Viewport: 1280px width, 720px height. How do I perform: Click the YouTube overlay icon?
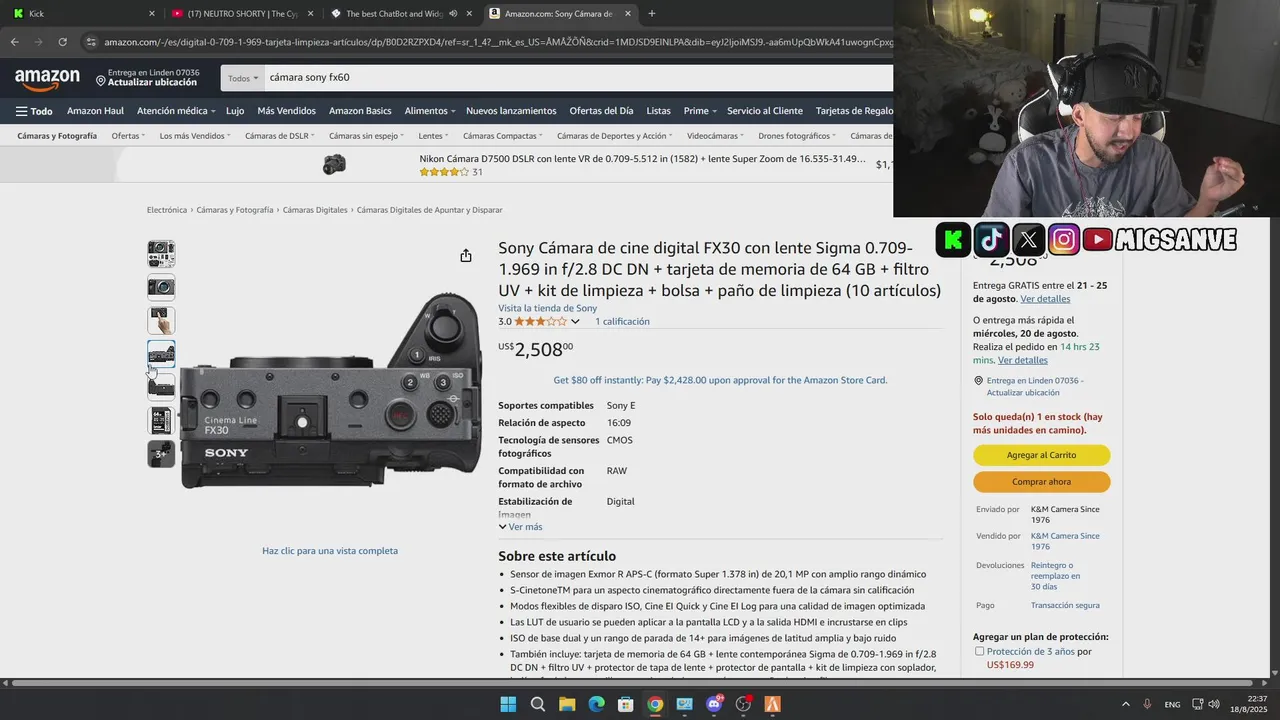(x=1097, y=240)
